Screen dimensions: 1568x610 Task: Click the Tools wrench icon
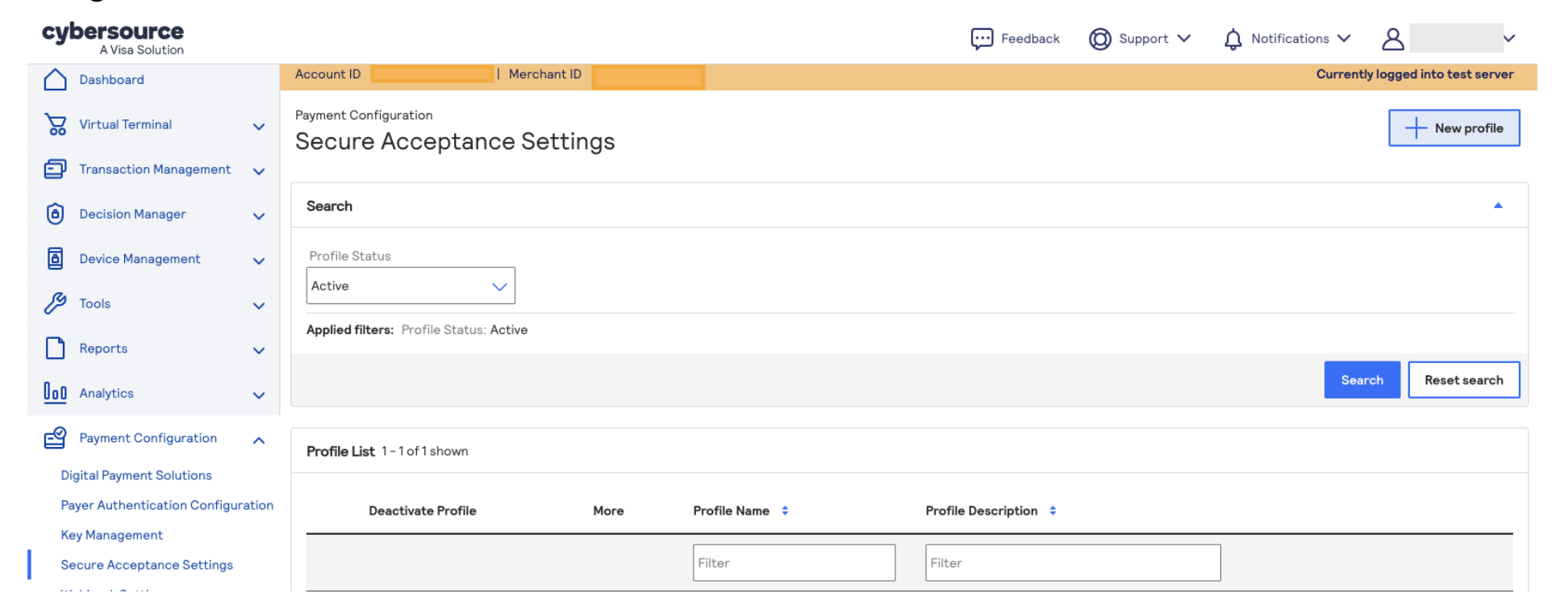[x=55, y=303]
